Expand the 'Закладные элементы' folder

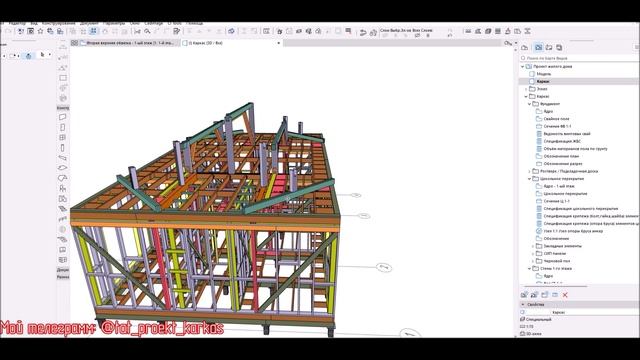click(533, 246)
